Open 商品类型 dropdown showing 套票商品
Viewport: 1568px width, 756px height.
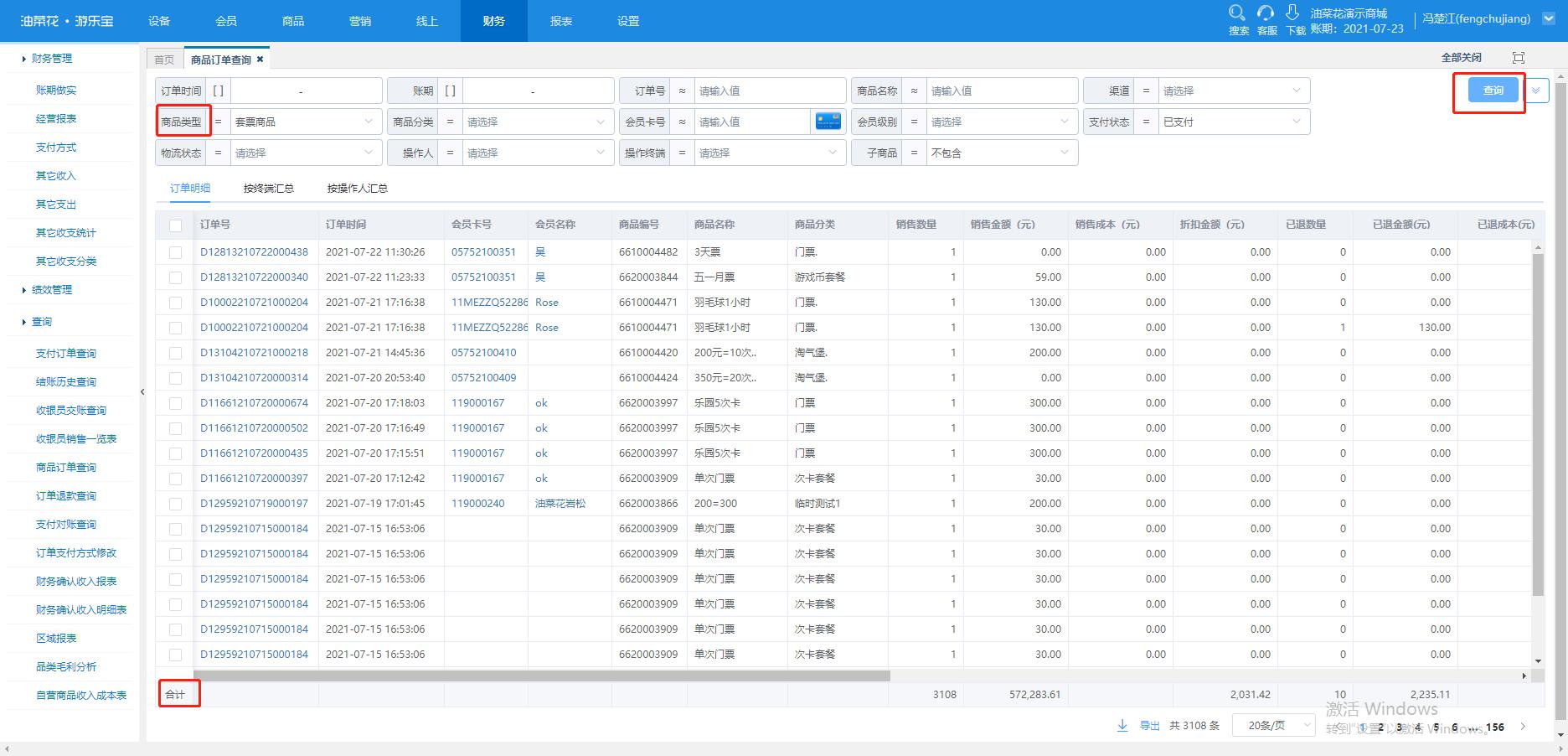point(306,122)
